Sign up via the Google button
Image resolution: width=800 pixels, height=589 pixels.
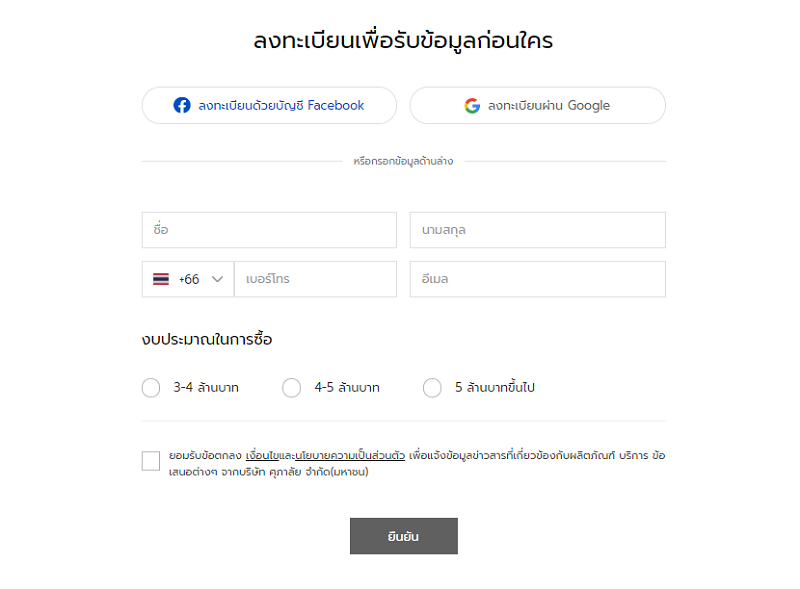537,105
